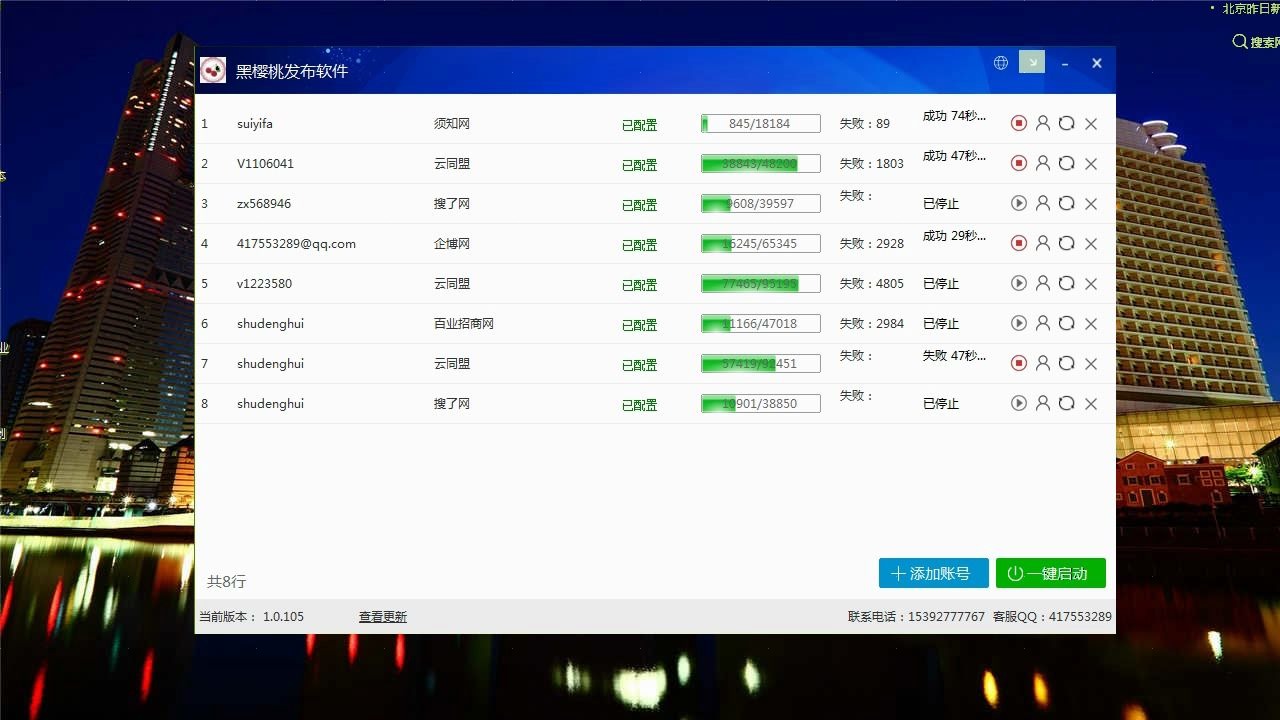The width and height of the screenshot is (1280, 720).
Task: Open user icon for zx568946 row
Action: tap(1043, 203)
